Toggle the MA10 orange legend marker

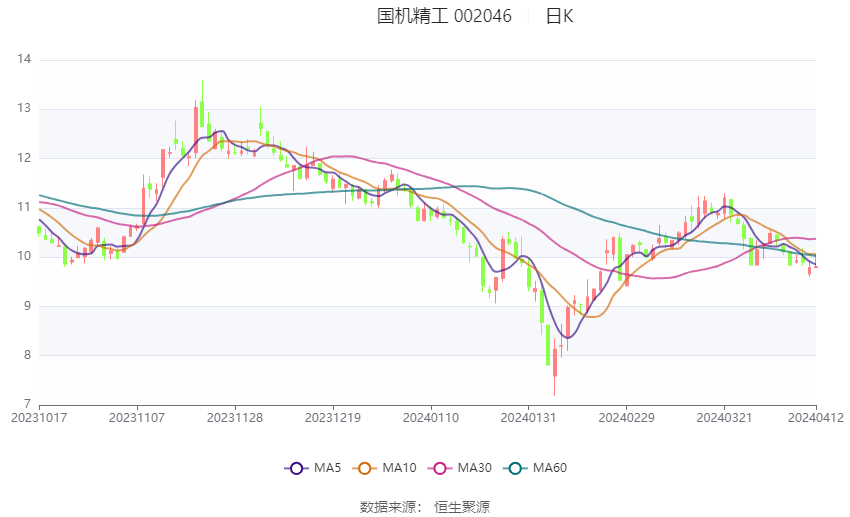(364, 468)
